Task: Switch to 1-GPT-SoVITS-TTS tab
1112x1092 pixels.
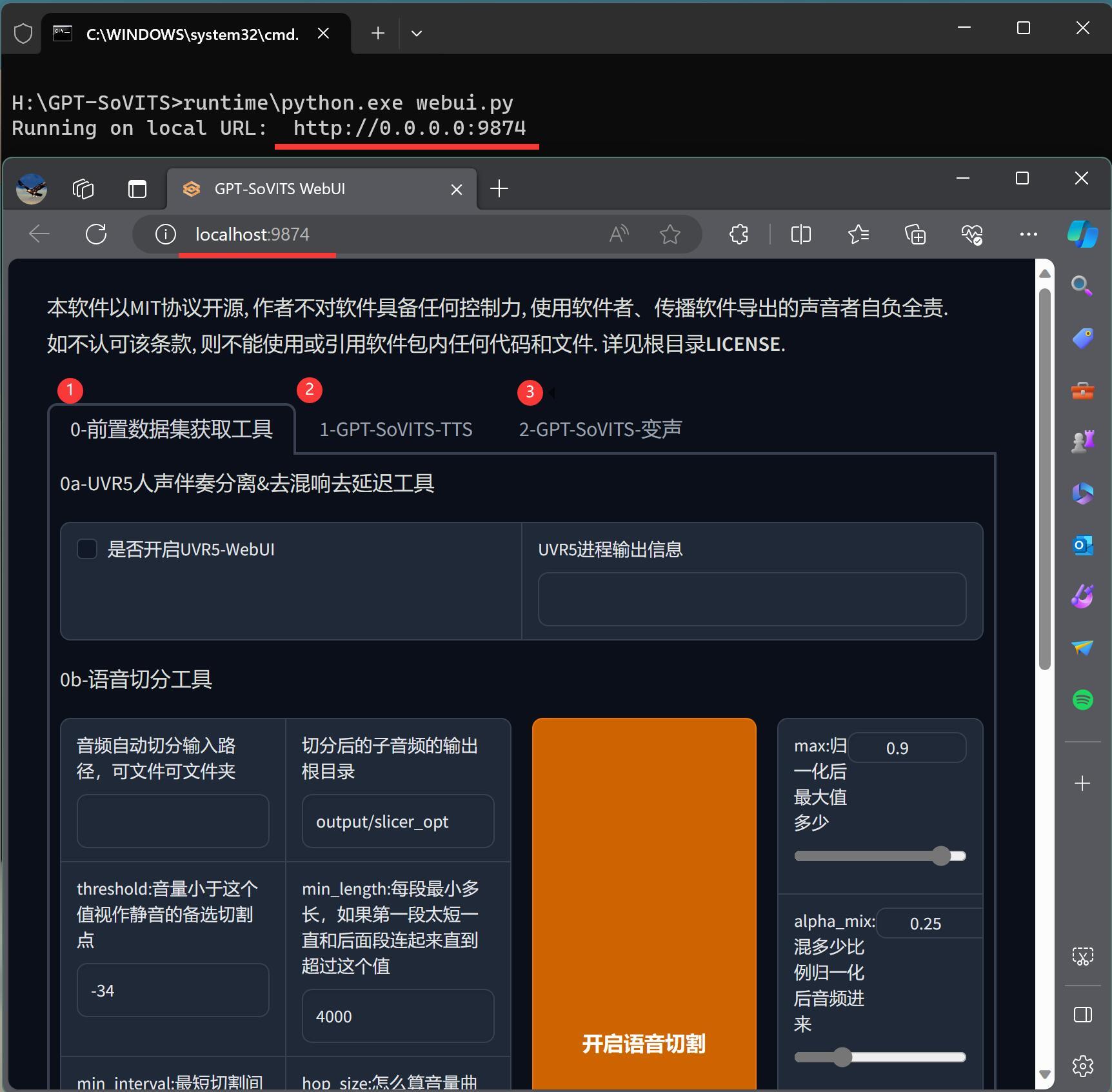Action: coord(396,429)
